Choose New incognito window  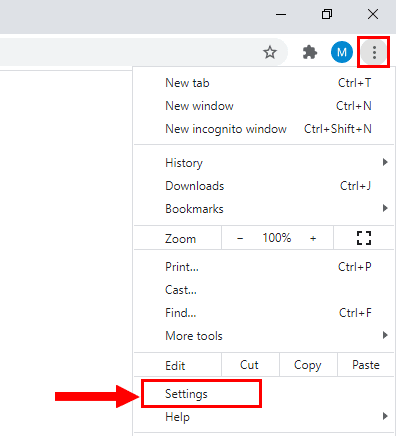point(264,129)
